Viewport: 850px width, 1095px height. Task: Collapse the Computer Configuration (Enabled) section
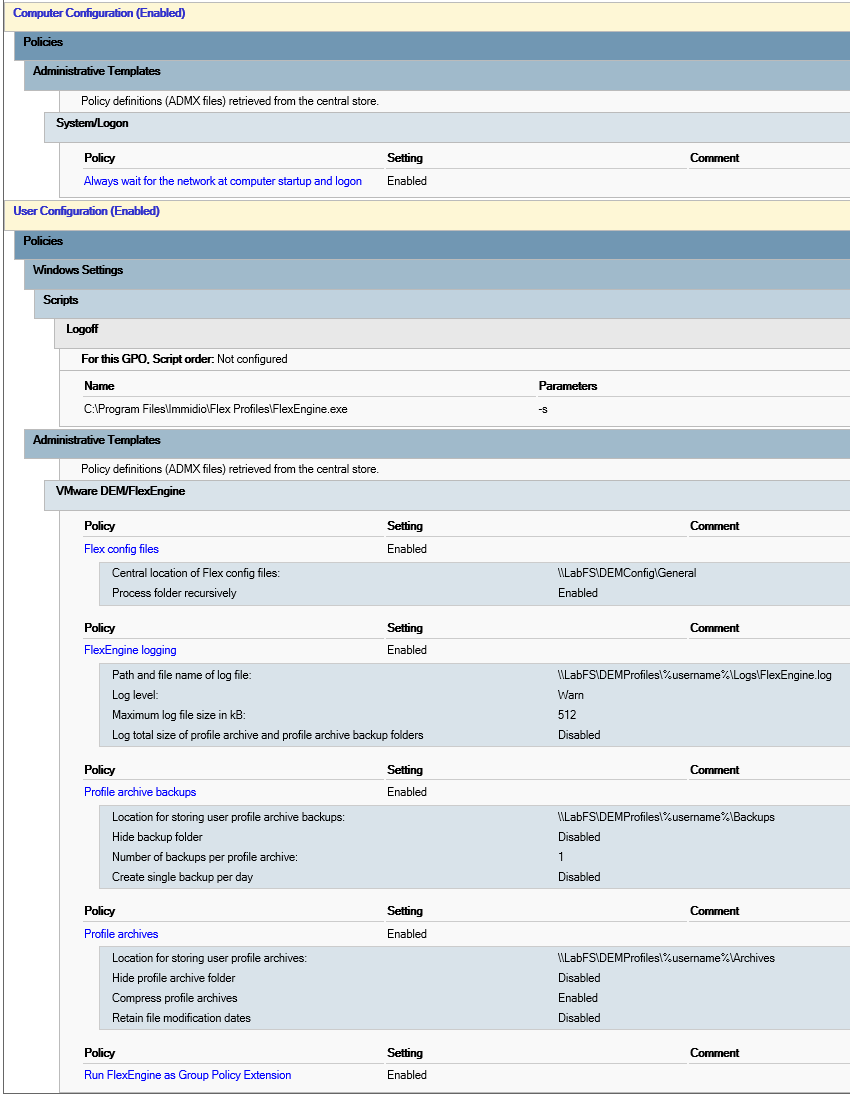[99, 14]
